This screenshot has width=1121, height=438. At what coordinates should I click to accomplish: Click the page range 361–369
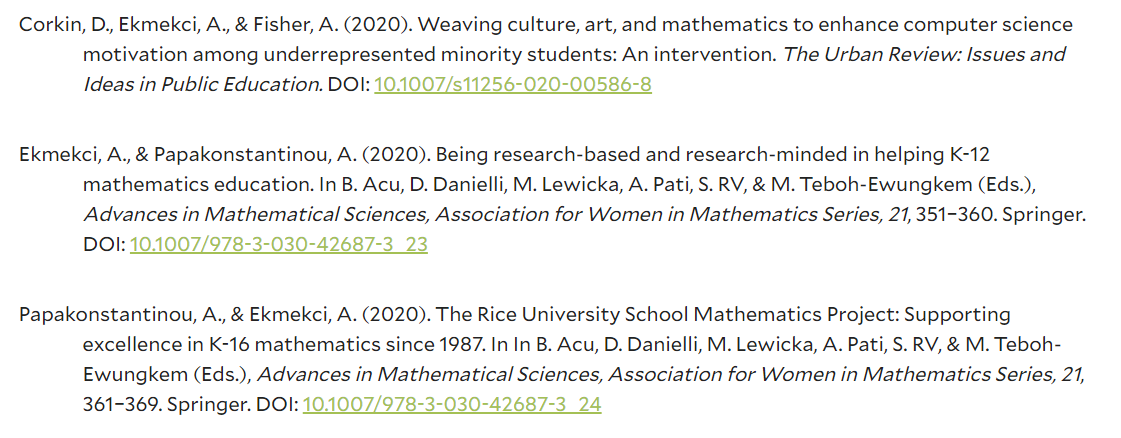[122, 404]
